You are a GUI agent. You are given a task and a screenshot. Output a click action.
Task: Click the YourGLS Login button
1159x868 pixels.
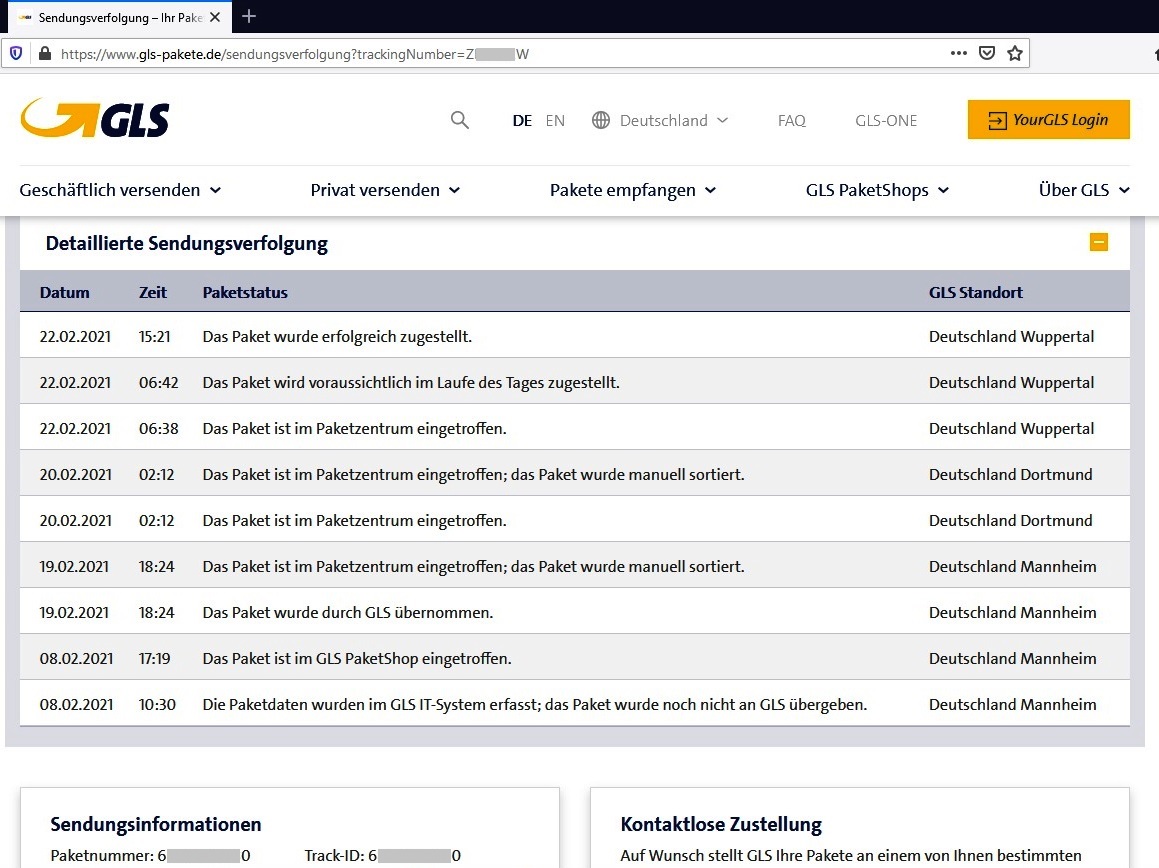point(1048,120)
